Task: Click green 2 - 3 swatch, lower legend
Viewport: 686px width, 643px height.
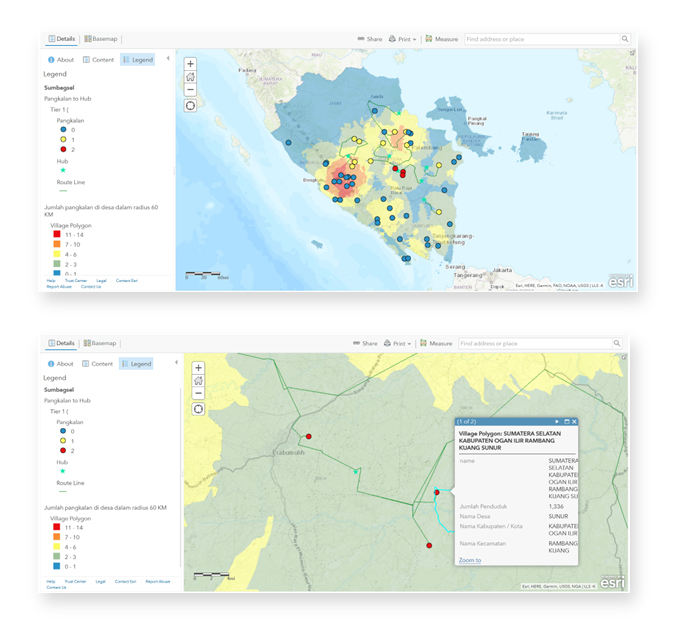Action: coord(56,556)
